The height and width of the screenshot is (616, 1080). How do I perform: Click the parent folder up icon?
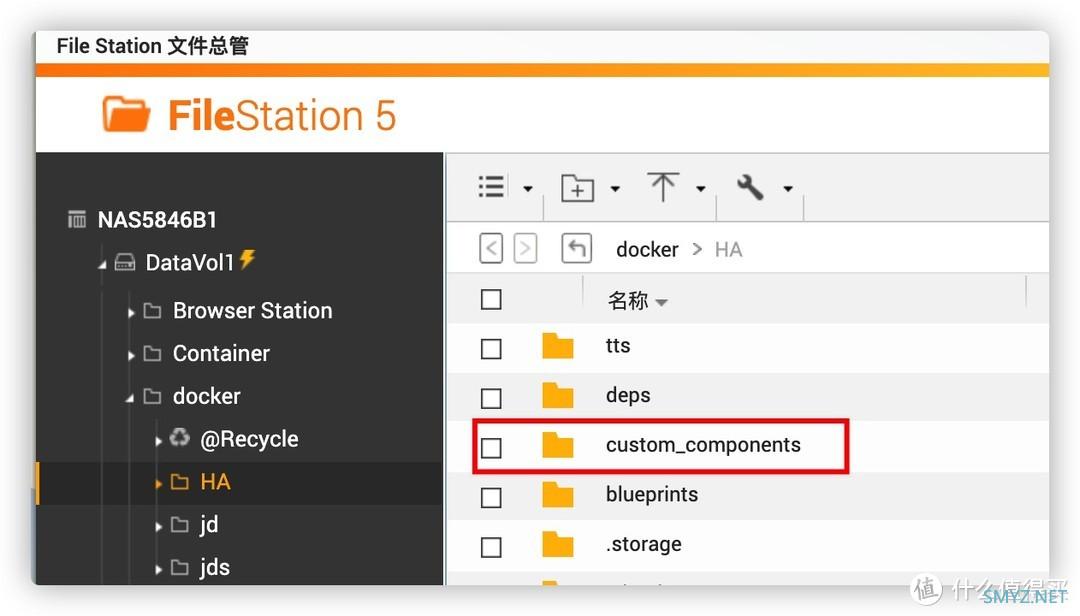577,249
